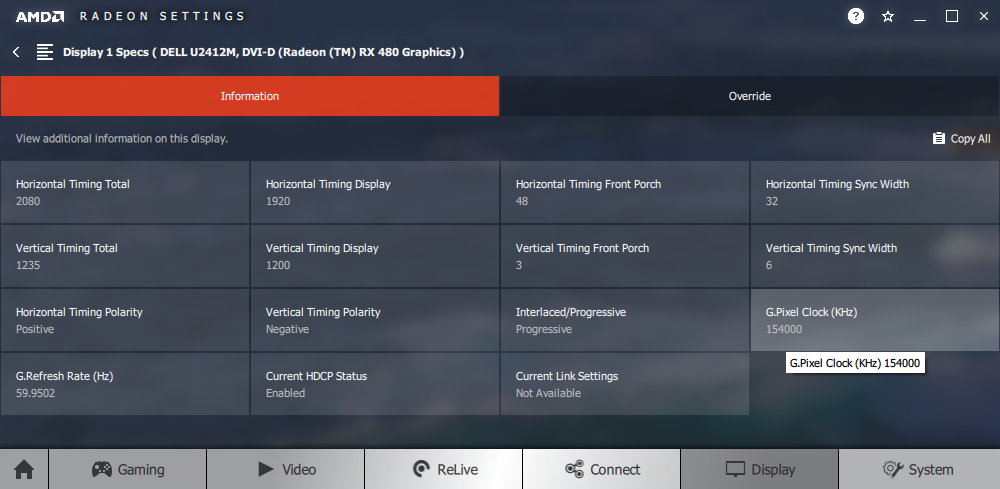Select the Vertical Timing Front Porch tile
Viewport: 1000px width, 489px height.
tap(625, 256)
